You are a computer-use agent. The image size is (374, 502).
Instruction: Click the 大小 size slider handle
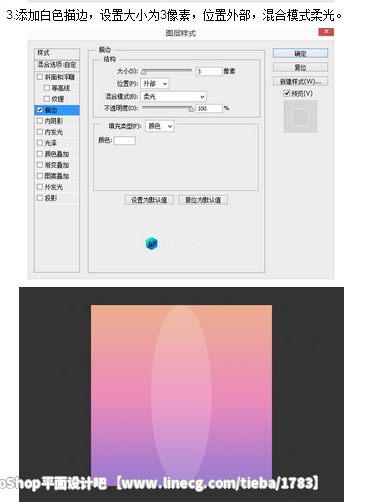click(144, 71)
